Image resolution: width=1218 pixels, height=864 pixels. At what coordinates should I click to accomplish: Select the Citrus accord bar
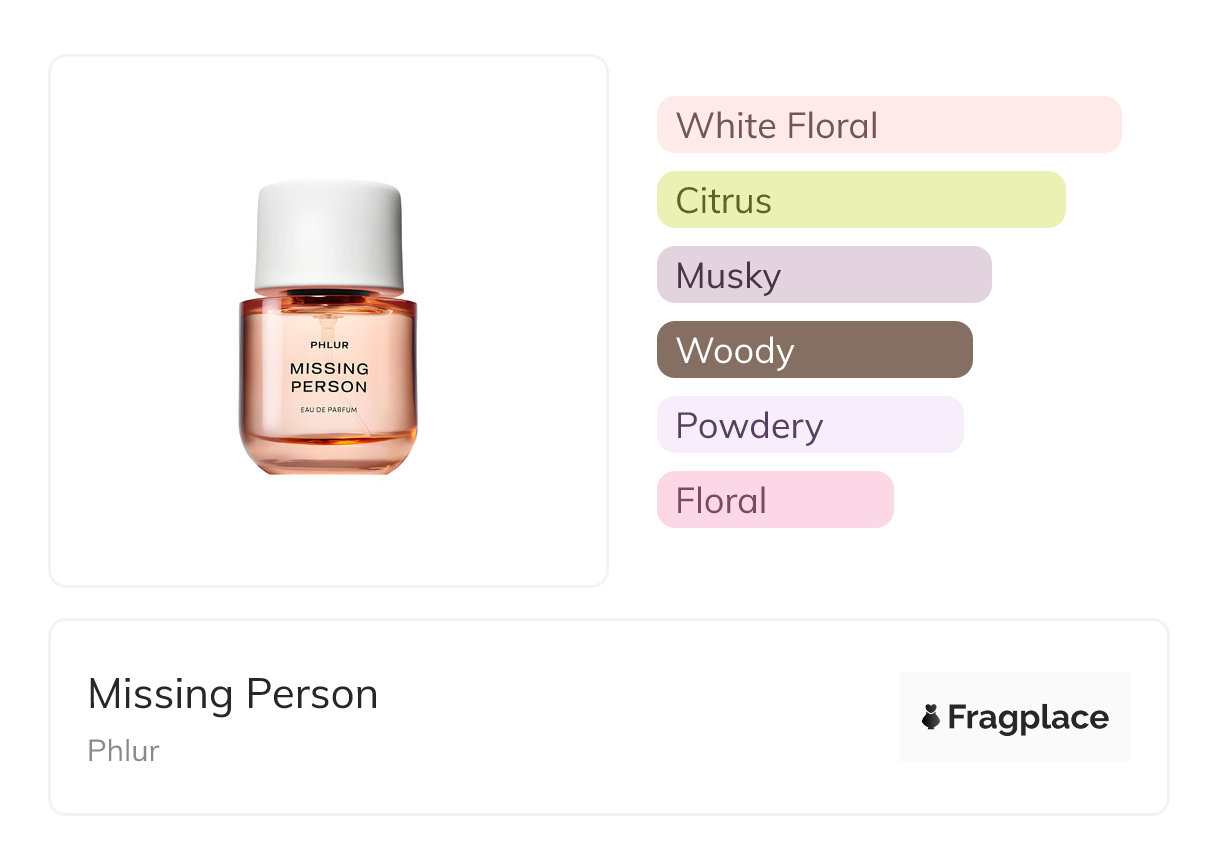(x=861, y=200)
